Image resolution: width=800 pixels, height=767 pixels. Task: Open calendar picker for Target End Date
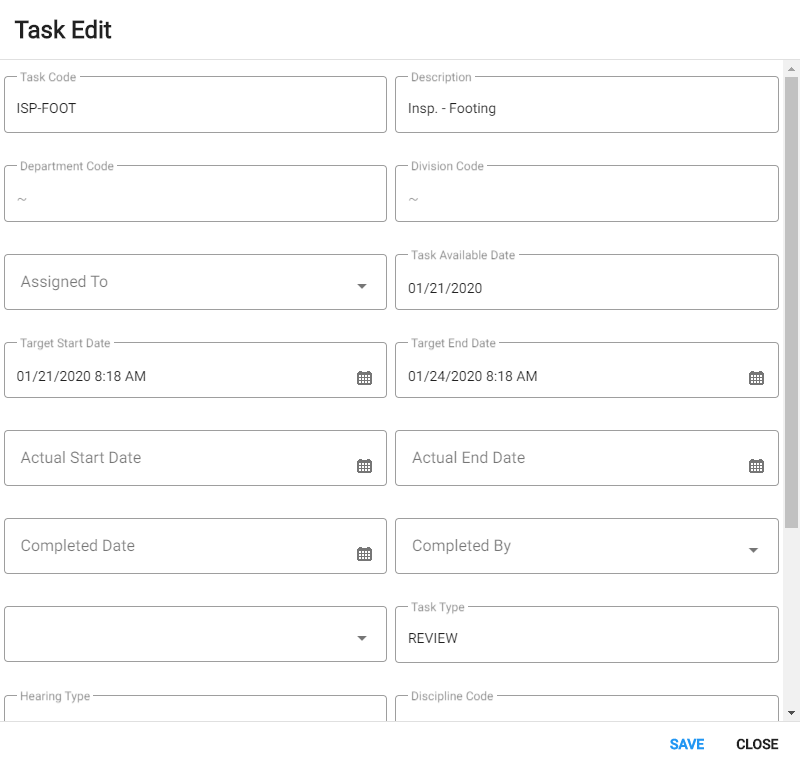click(x=756, y=378)
